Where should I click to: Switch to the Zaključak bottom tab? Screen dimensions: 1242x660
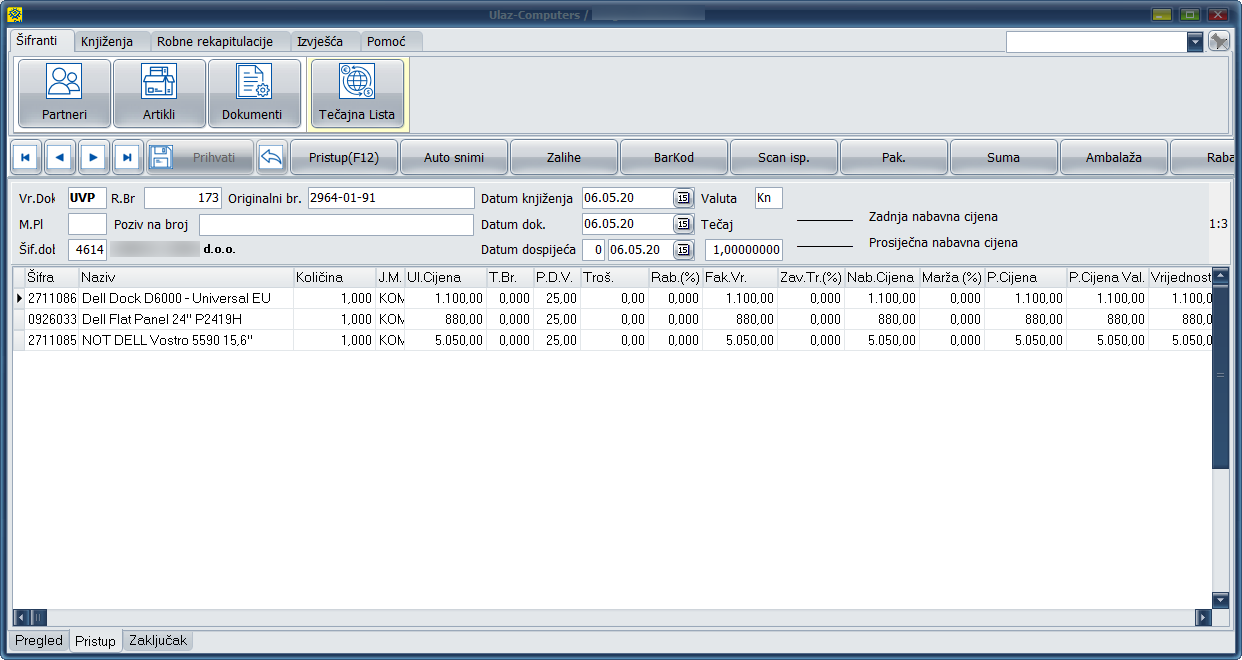157,641
